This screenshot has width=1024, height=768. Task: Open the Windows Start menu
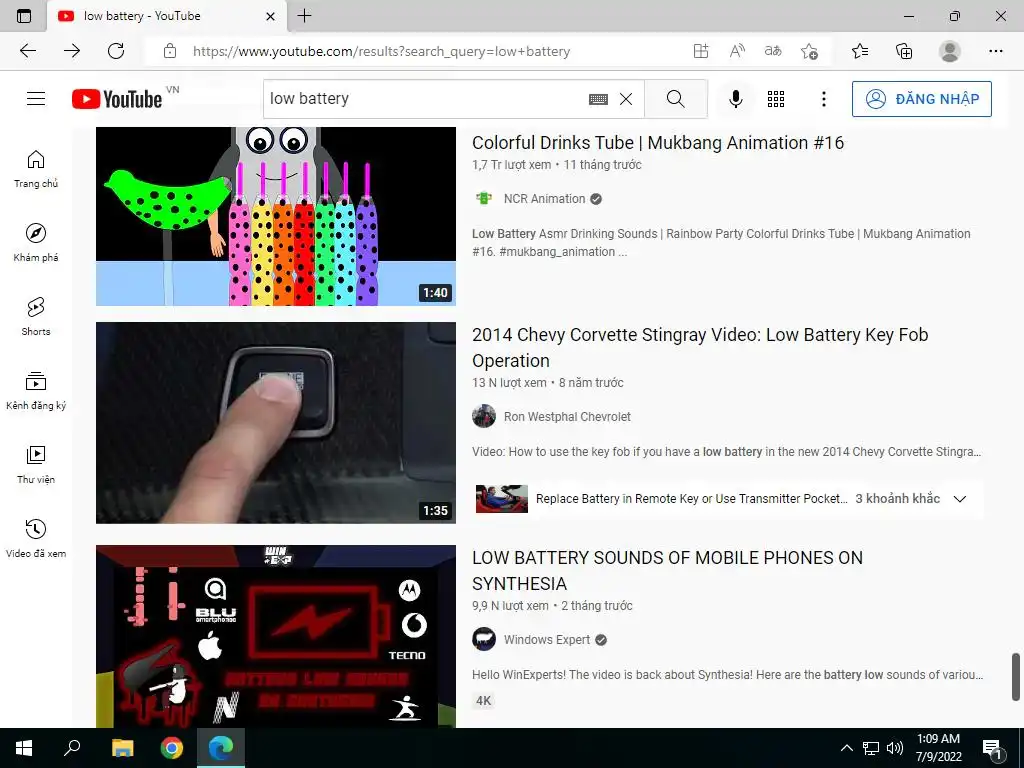point(24,748)
